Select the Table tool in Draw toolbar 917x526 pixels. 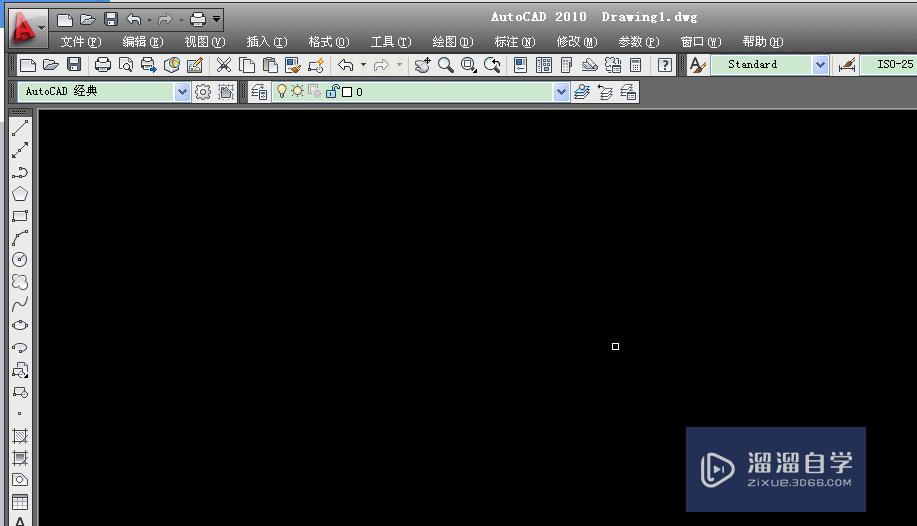20,502
